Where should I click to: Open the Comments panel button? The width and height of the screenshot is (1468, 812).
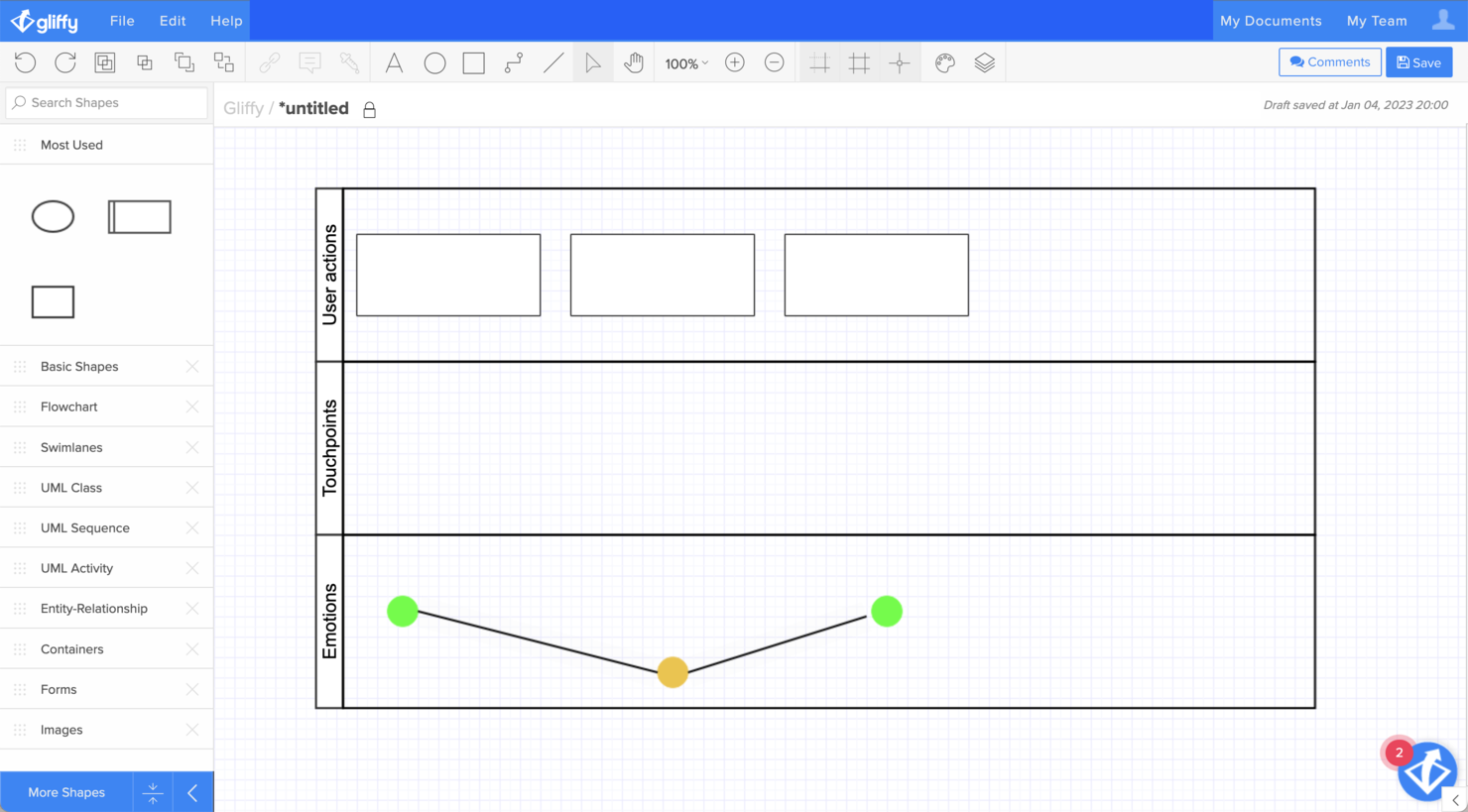[x=1329, y=62]
